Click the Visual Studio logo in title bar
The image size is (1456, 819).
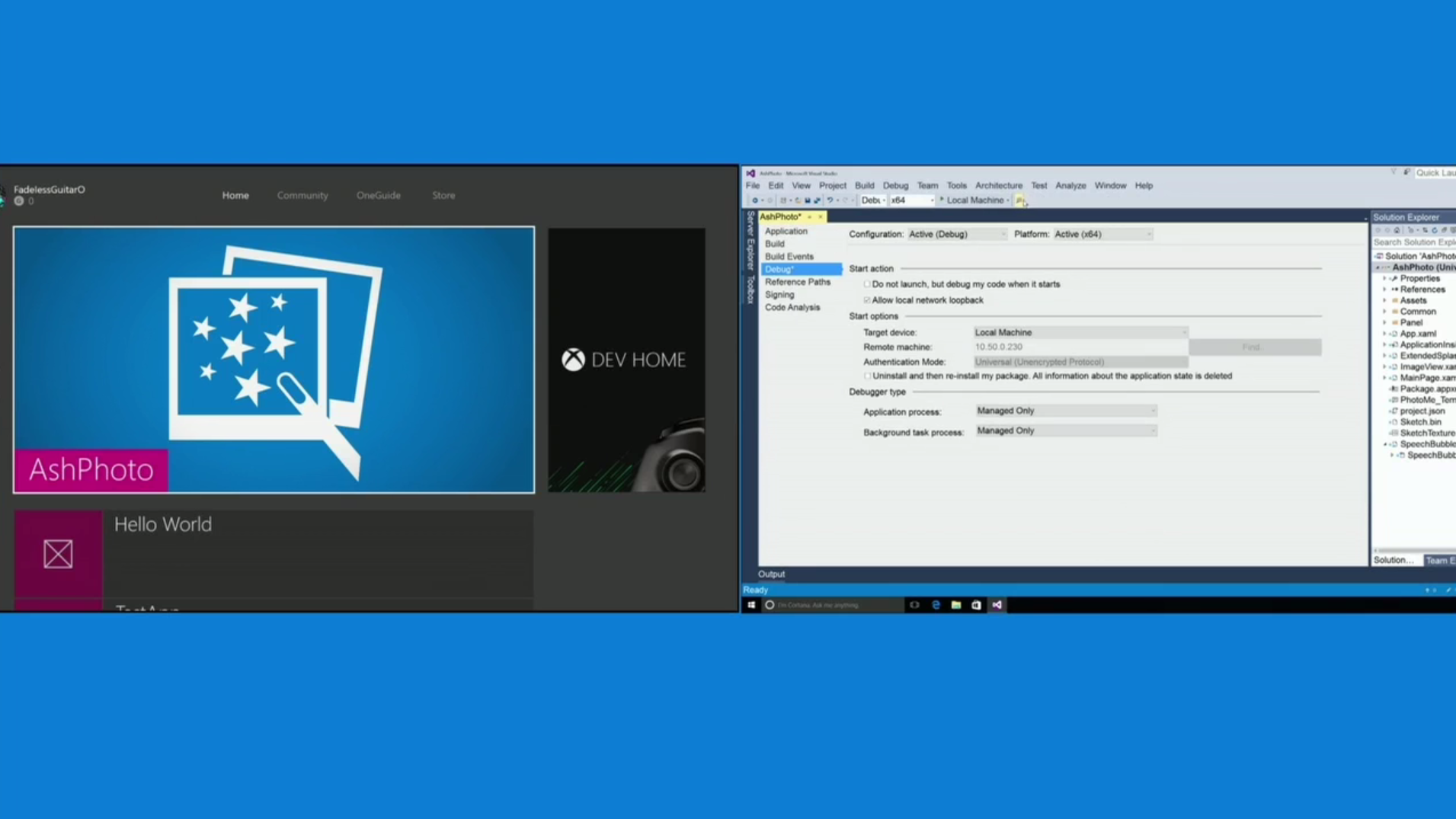[750, 174]
